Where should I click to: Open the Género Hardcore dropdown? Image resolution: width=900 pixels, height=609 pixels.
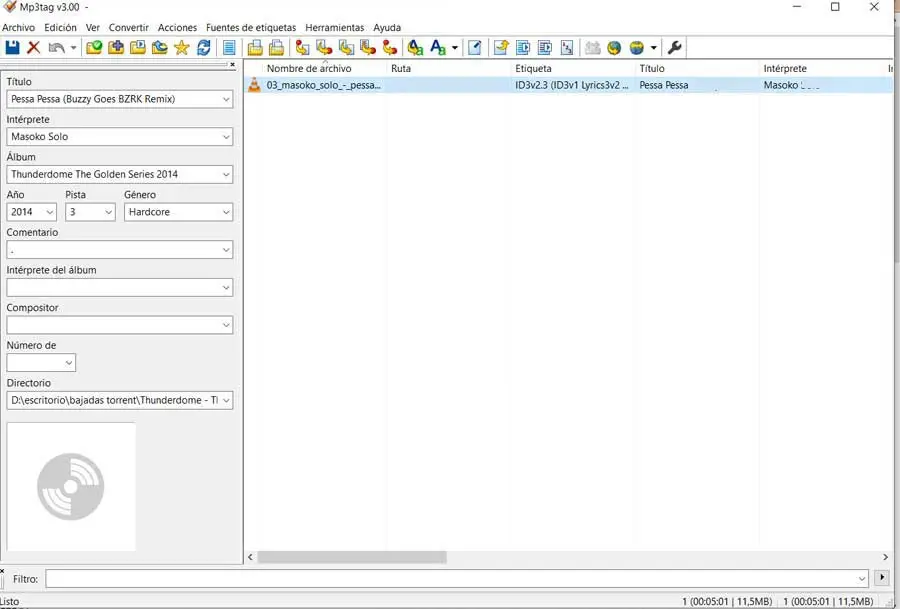point(226,212)
